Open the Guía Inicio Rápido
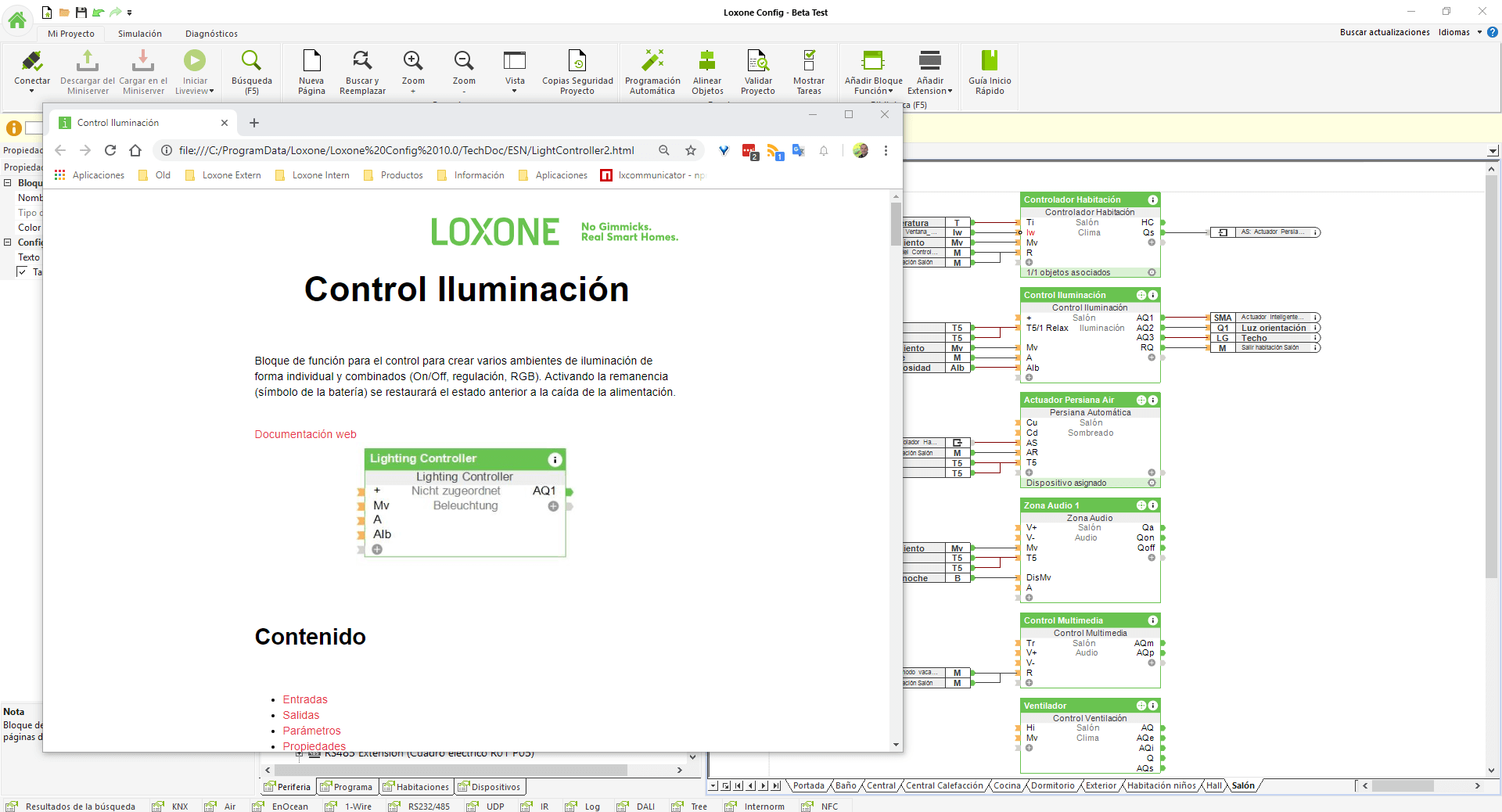This screenshot has width=1502, height=812. pyautogui.click(x=990, y=63)
